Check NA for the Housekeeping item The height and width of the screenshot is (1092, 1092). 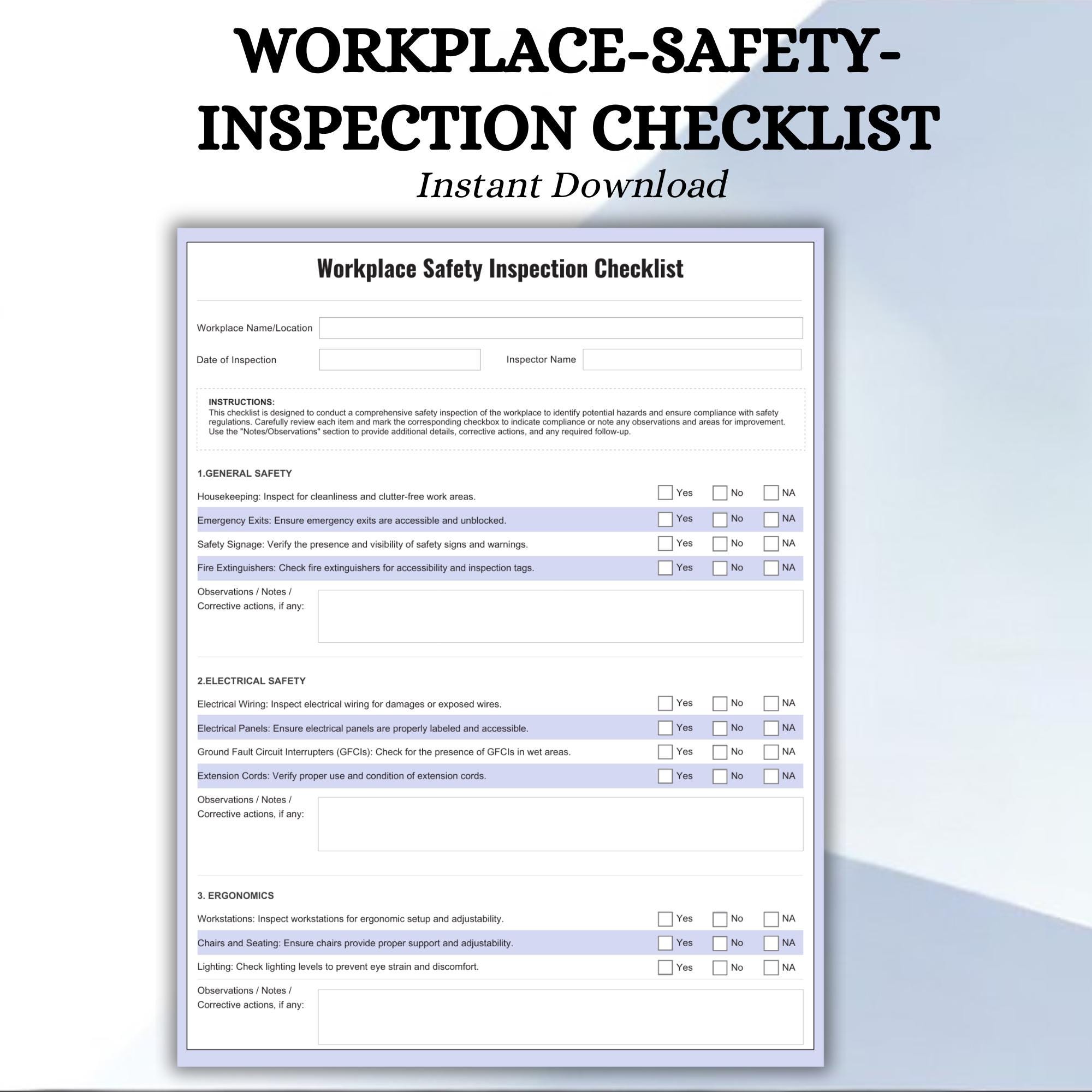(771, 492)
